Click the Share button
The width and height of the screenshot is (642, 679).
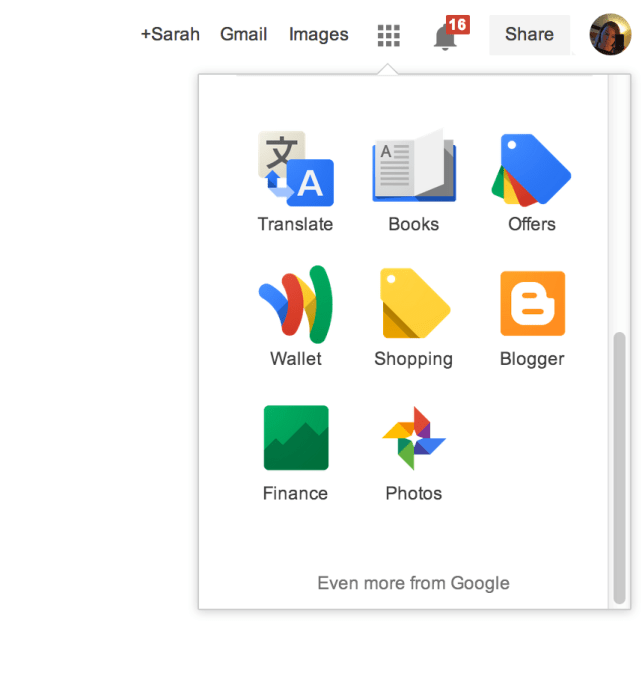pyautogui.click(x=529, y=35)
